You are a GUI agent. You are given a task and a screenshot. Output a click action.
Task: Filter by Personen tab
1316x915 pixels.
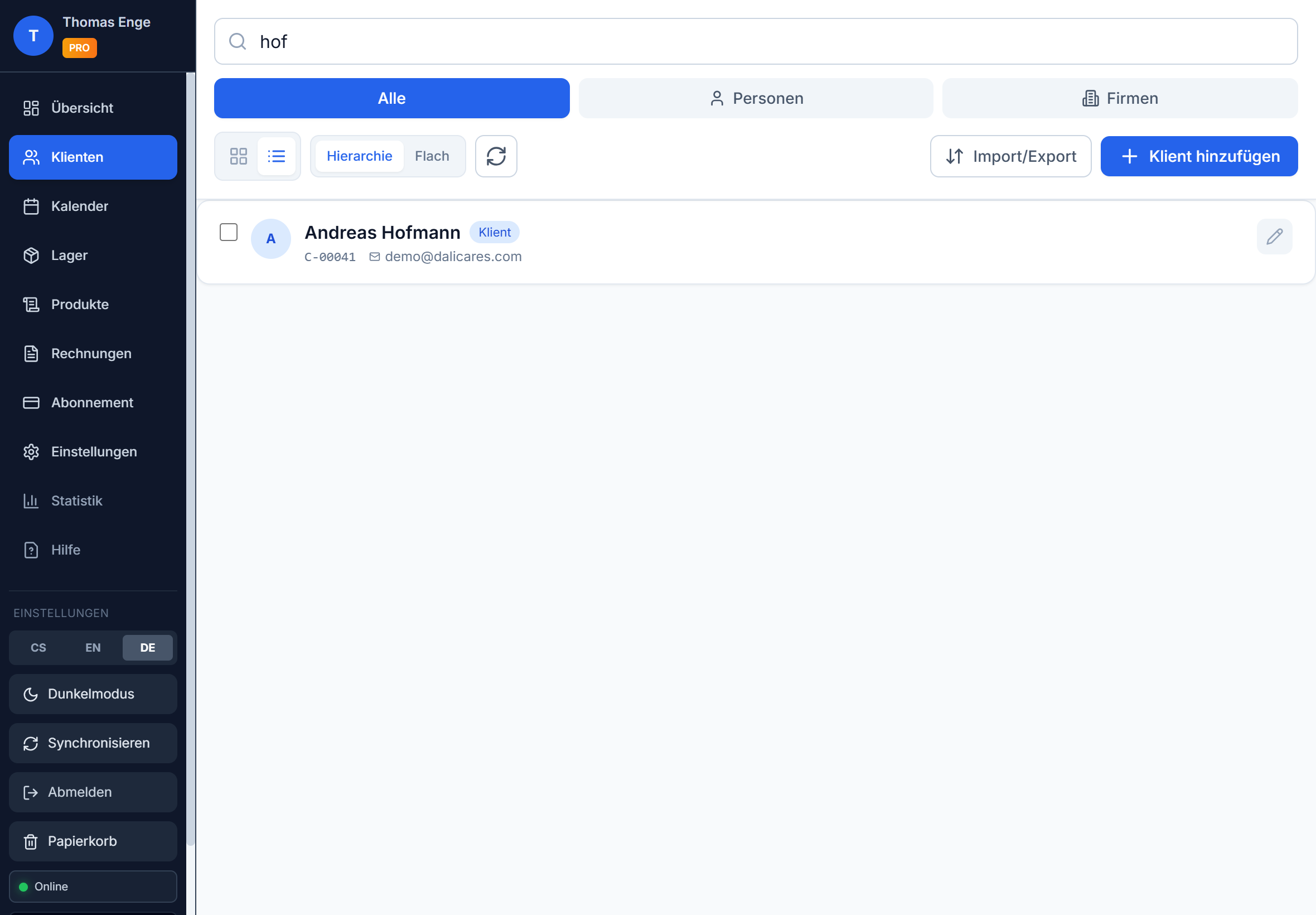(x=755, y=98)
